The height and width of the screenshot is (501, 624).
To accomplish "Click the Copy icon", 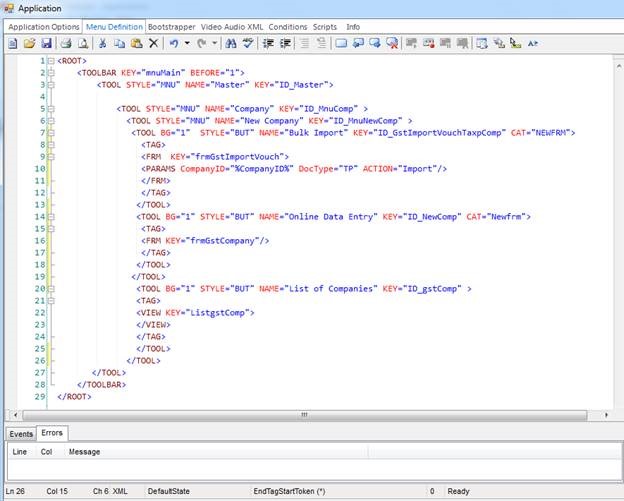I will [119, 43].
